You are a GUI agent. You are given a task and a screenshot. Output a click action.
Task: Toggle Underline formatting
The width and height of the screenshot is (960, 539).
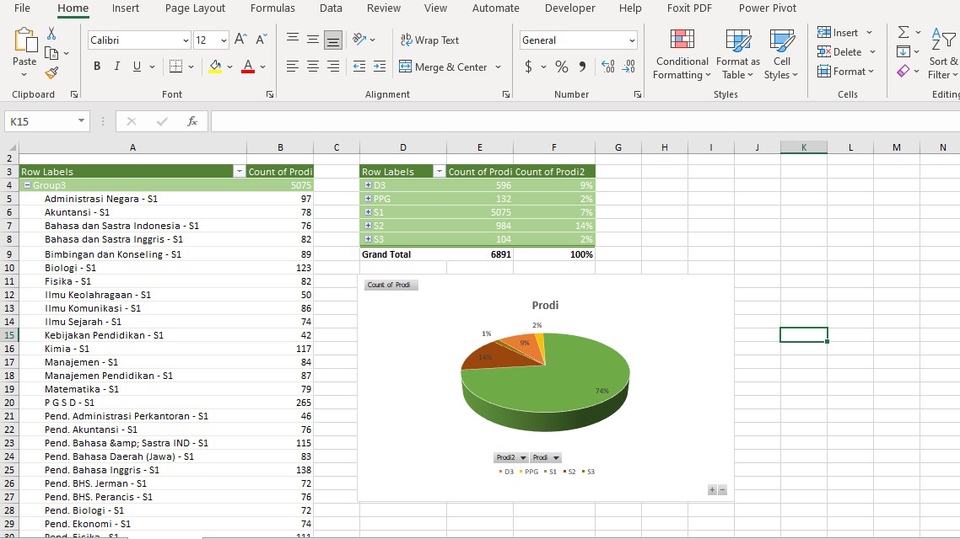(x=137, y=66)
